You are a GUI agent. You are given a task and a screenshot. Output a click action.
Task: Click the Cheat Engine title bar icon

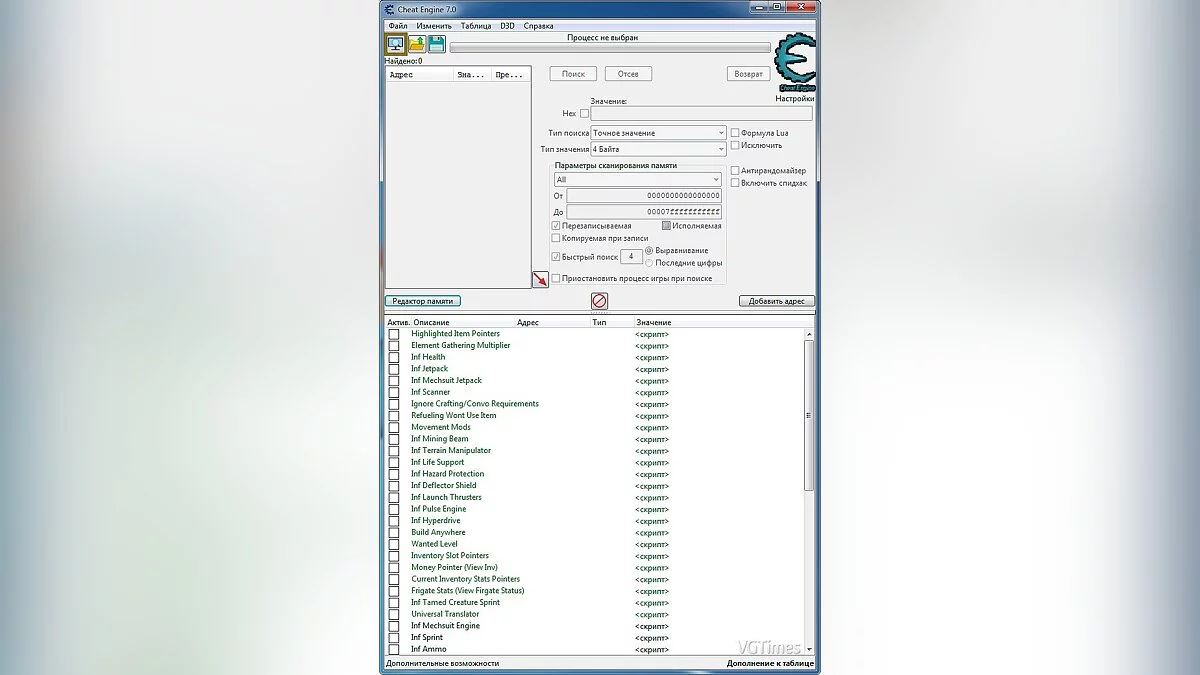pos(388,9)
